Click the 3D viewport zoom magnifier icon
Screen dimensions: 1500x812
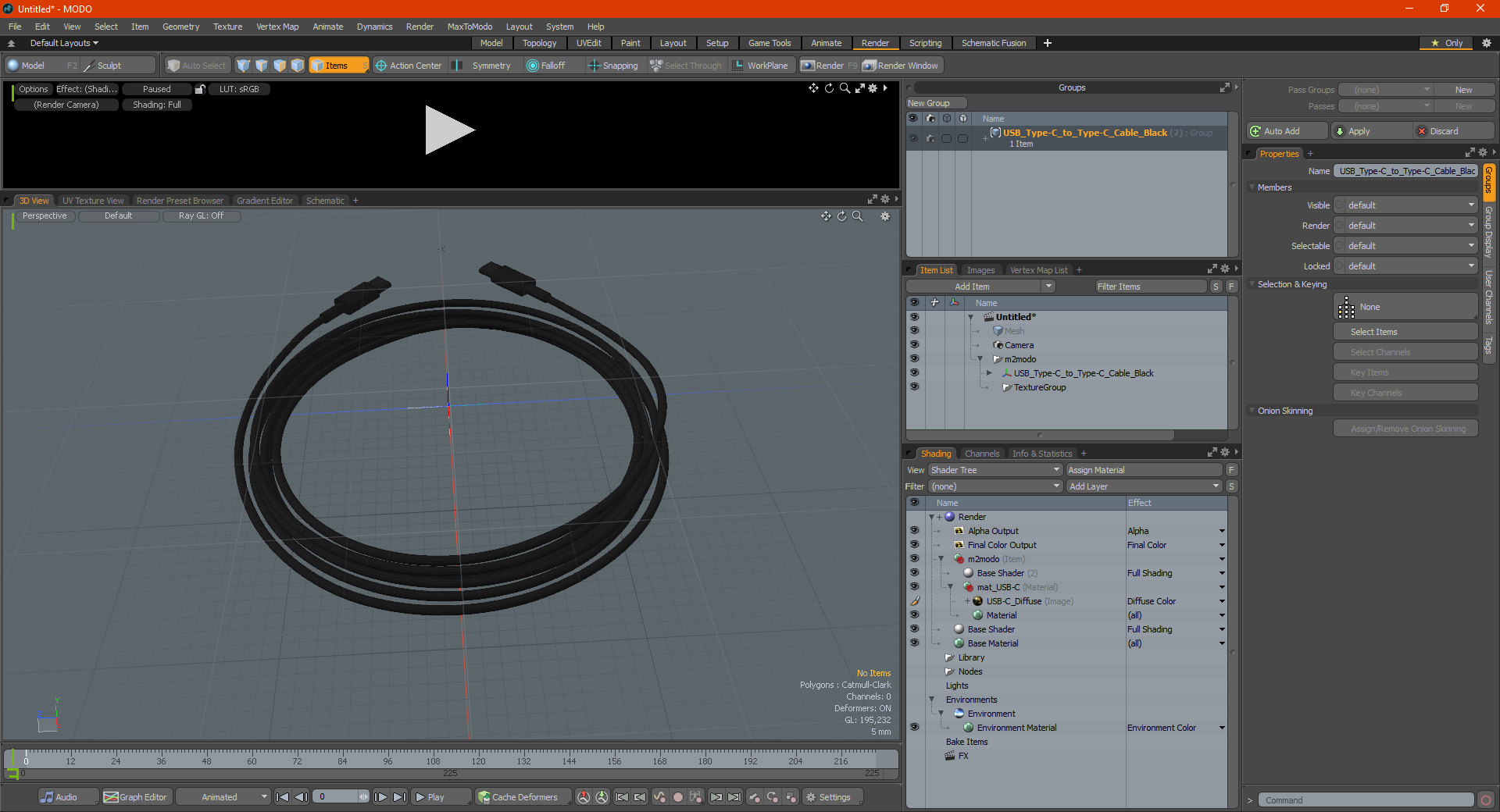(x=857, y=216)
